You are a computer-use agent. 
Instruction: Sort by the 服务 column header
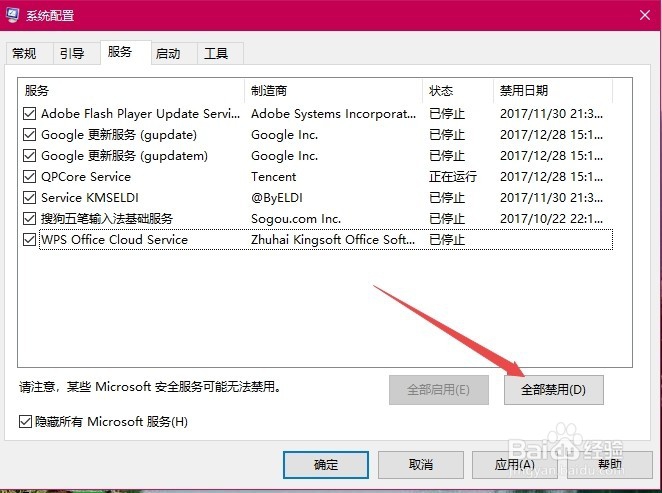[x=131, y=90]
